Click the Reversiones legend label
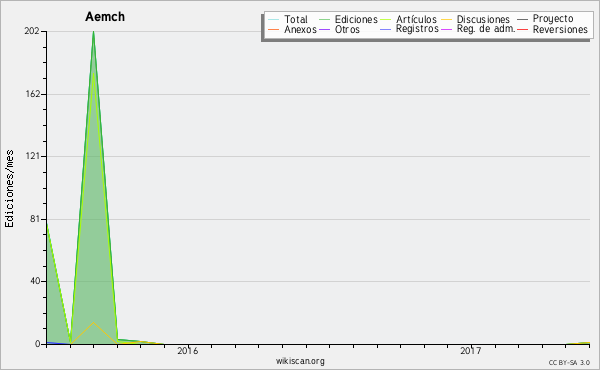Screen dimensions: 600x370 coord(560,29)
